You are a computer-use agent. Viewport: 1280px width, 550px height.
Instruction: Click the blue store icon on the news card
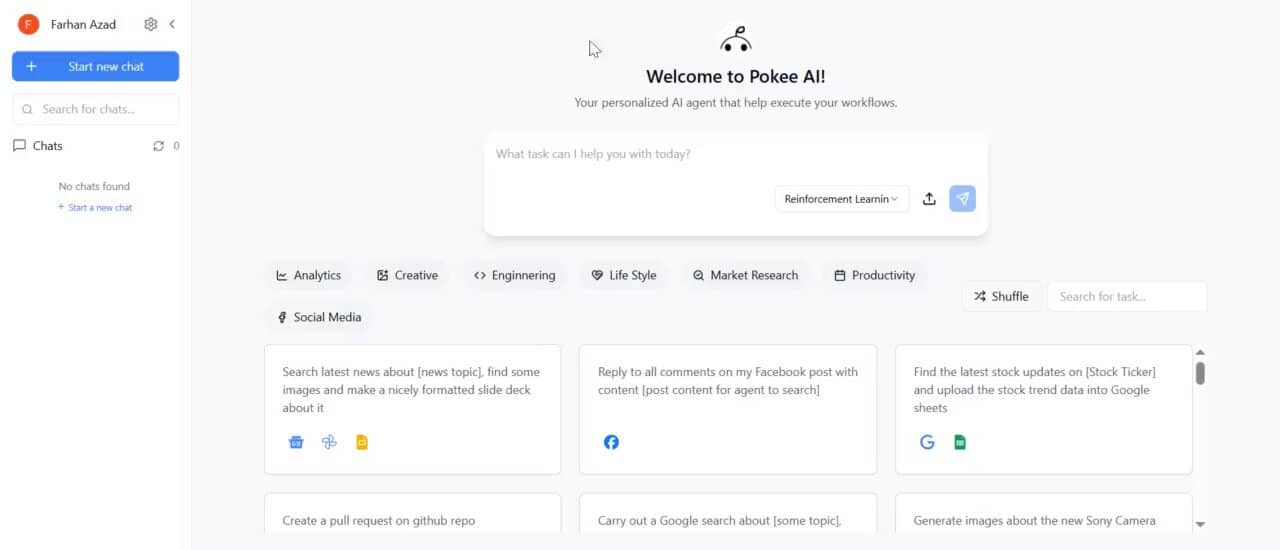click(296, 442)
